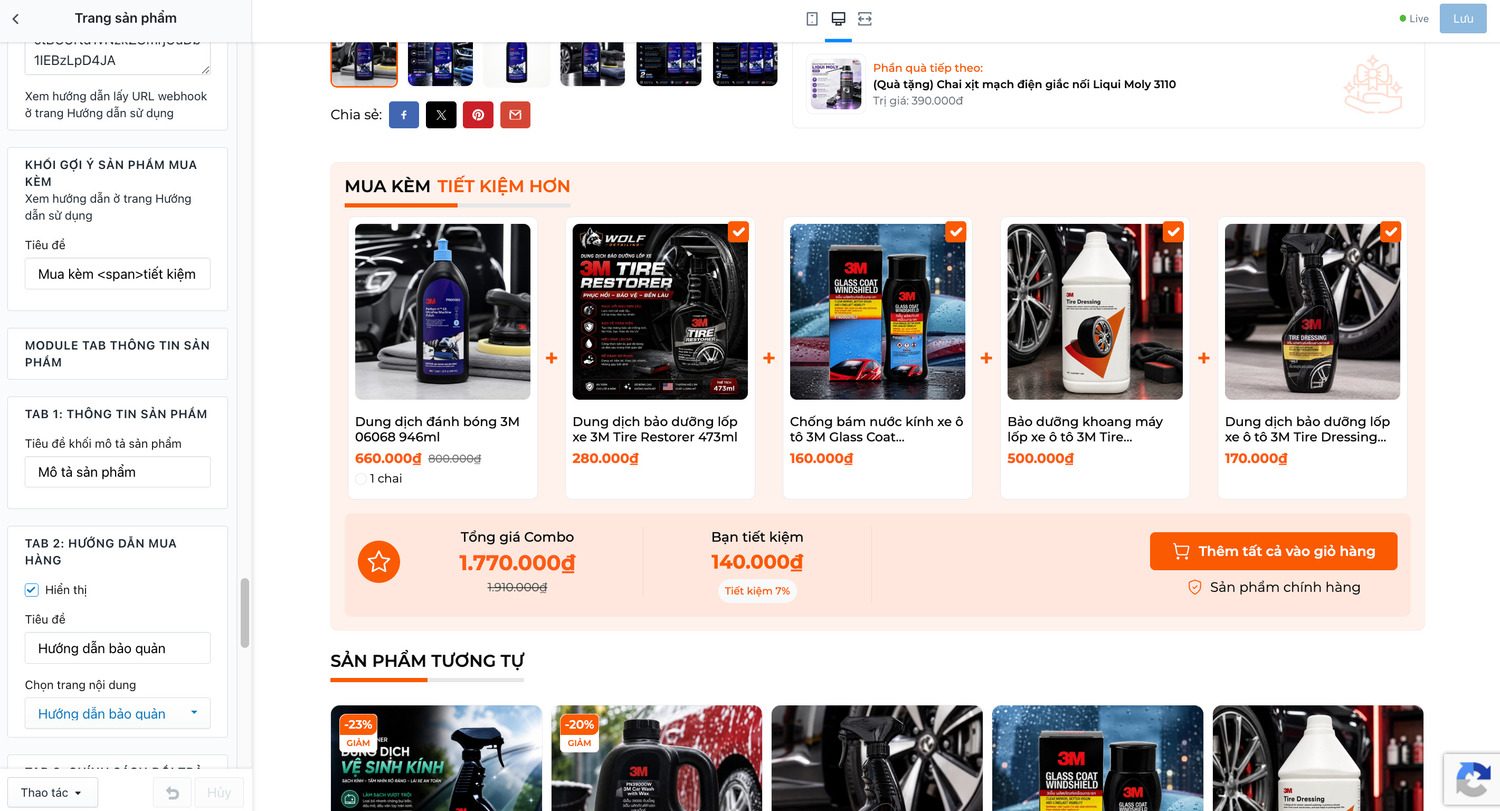Click the white Tire Dressing jug combo image

pos(1095,312)
